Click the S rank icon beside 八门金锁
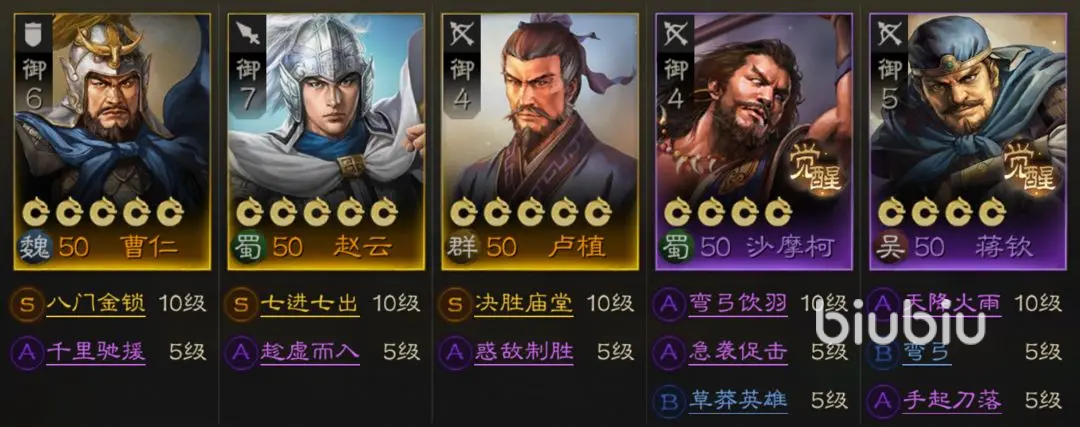The width and height of the screenshot is (1080, 427). pos(27,304)
